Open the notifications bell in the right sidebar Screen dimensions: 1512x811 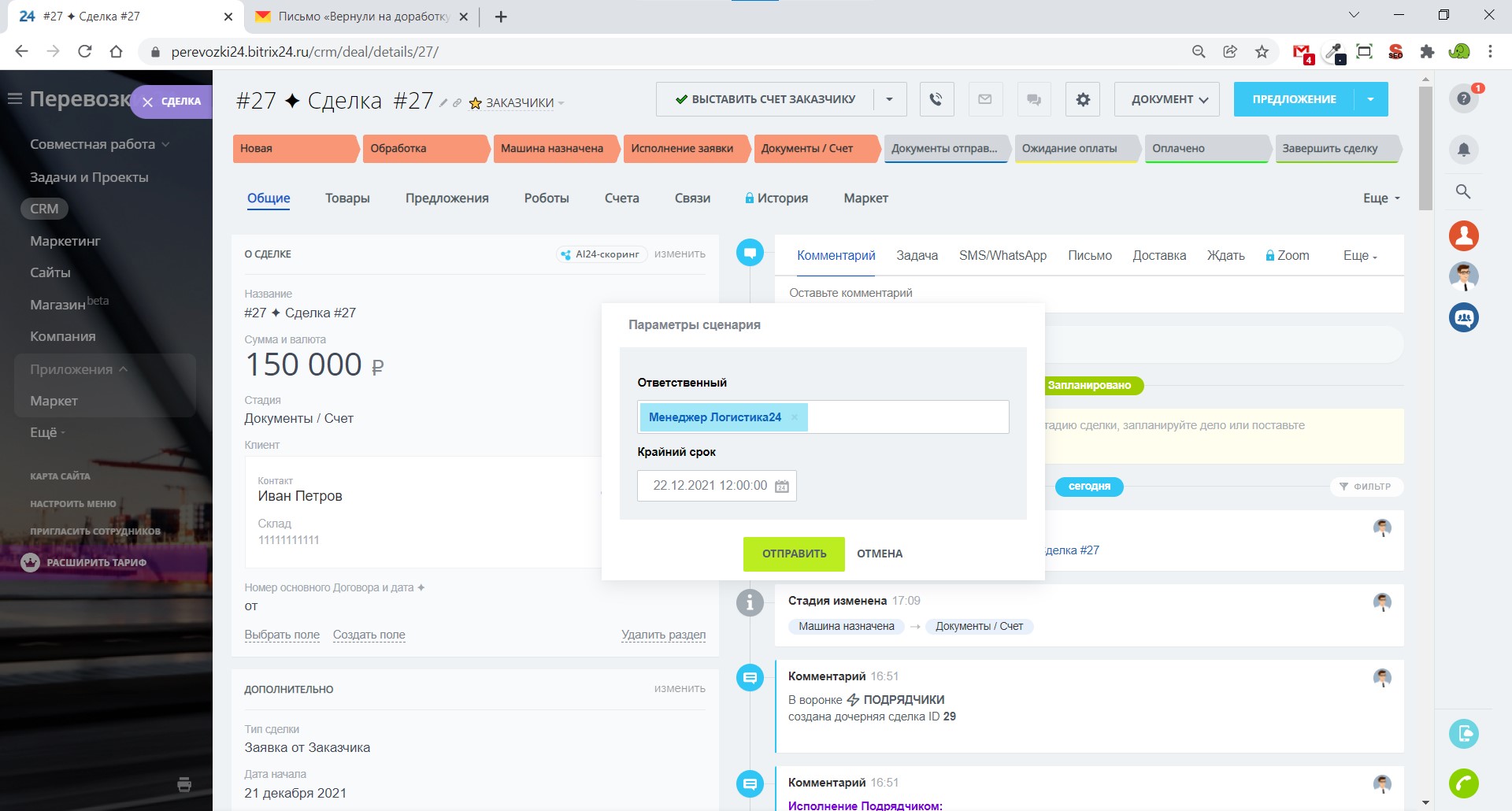(x=1463, y=150)
